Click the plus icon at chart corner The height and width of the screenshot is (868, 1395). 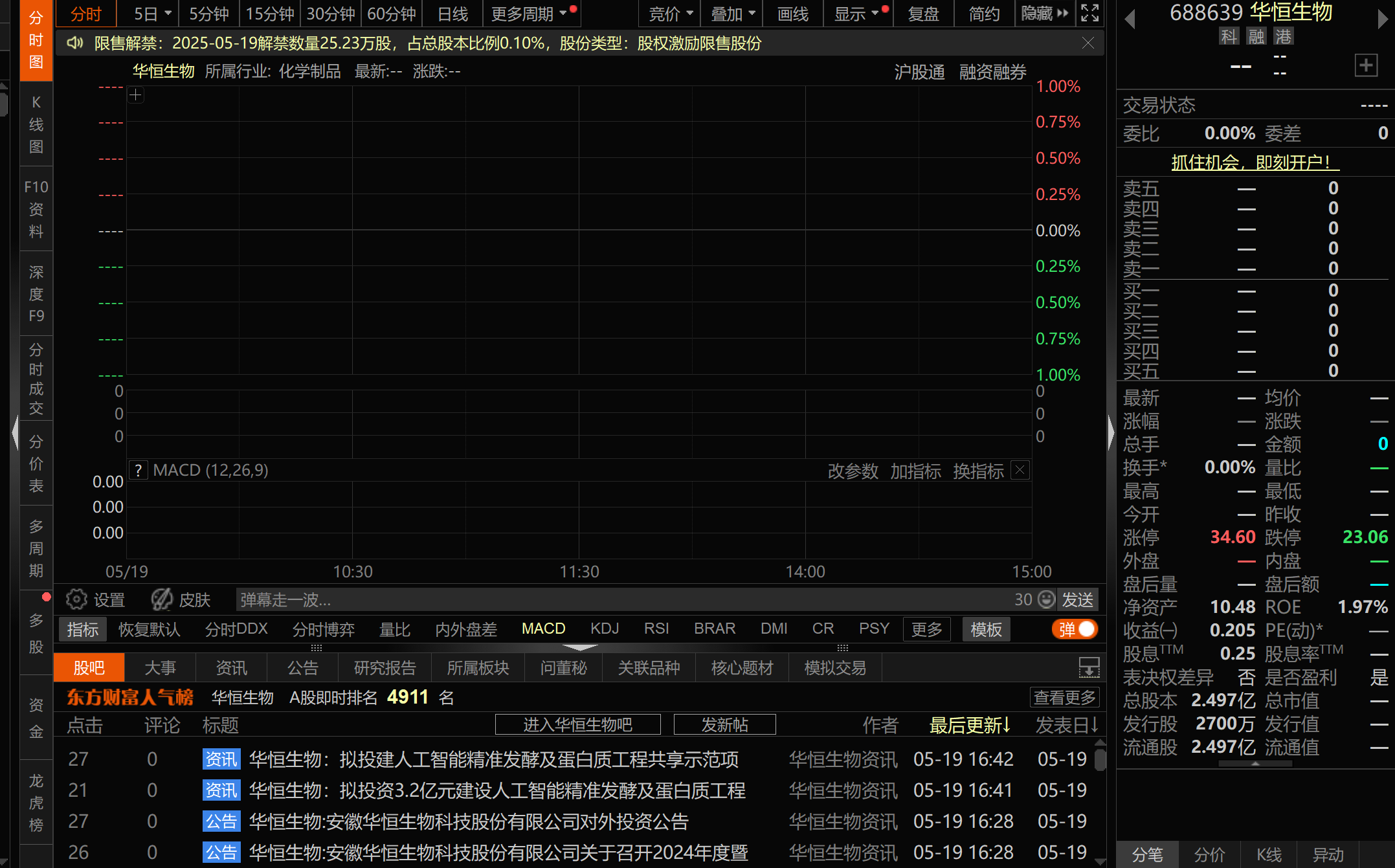[x=135, y=96]
